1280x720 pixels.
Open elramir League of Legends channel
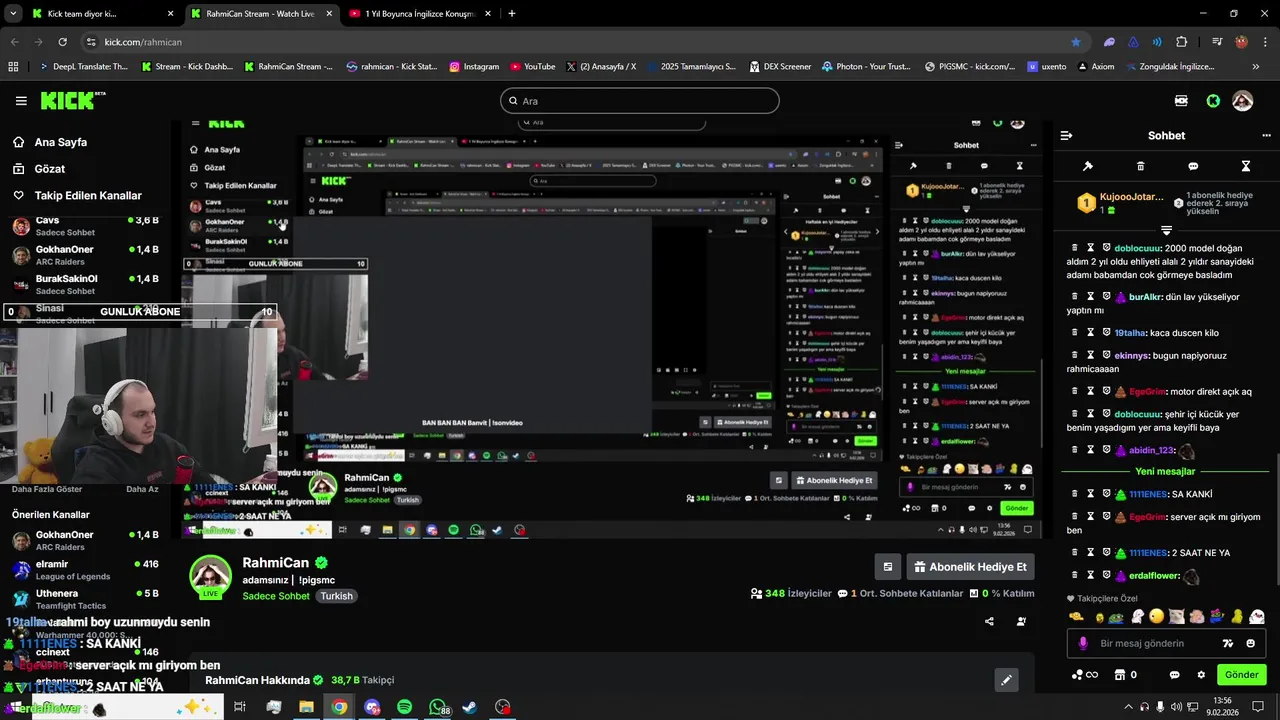coord(85,570)
